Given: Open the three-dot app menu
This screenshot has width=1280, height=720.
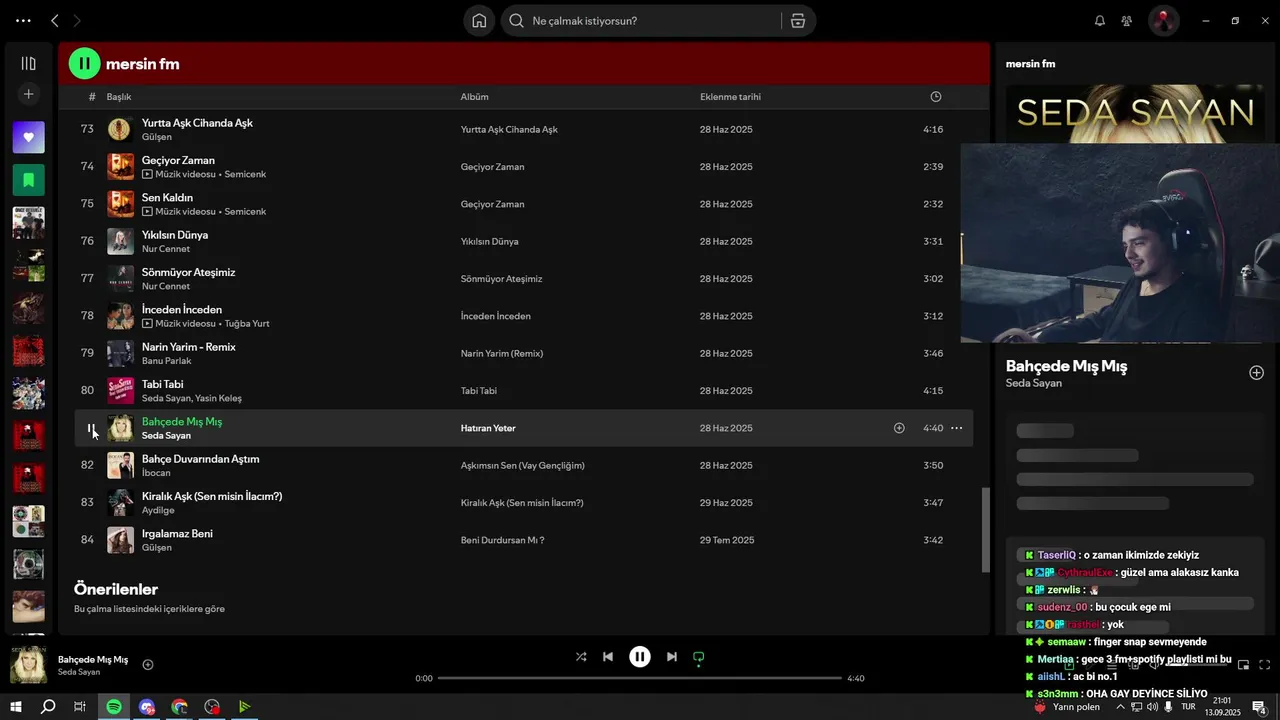Looking at the screenshot, I should pos(23,20).
